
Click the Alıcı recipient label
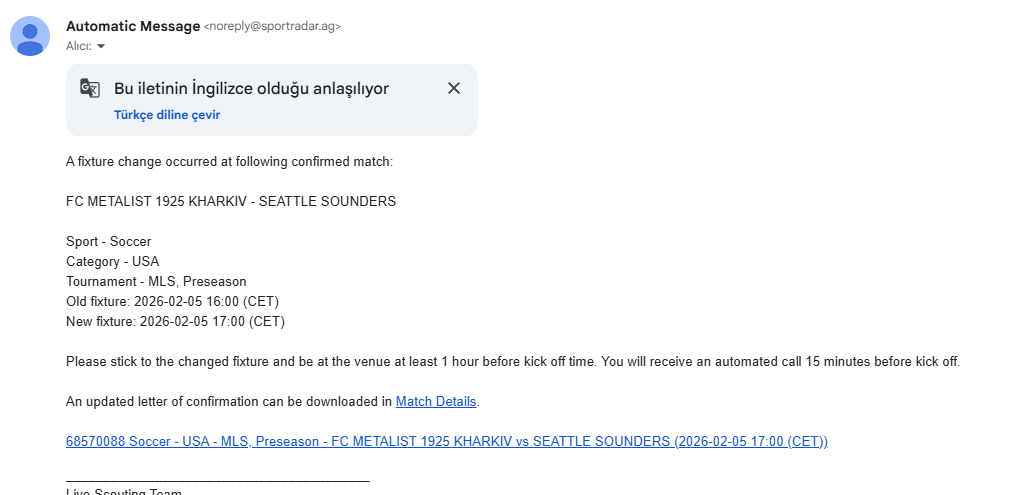[x=78, y=46]
